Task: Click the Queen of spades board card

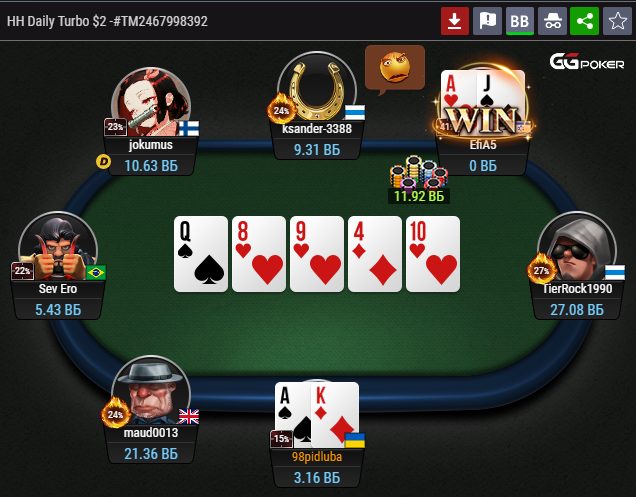Action: 201,254
